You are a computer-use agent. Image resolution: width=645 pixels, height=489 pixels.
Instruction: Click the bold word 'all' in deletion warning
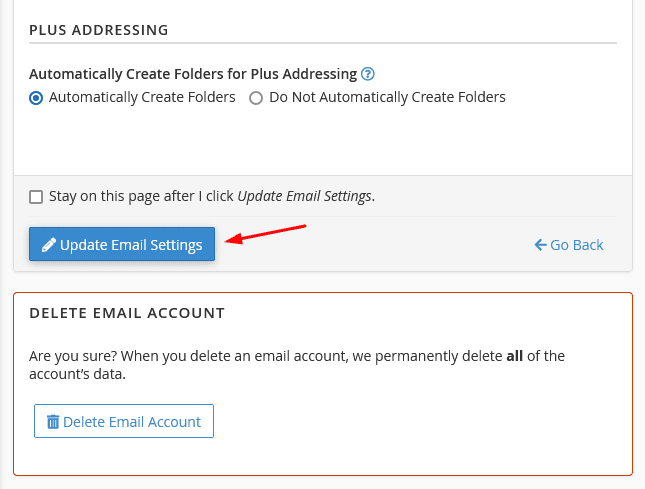[514, 356]
